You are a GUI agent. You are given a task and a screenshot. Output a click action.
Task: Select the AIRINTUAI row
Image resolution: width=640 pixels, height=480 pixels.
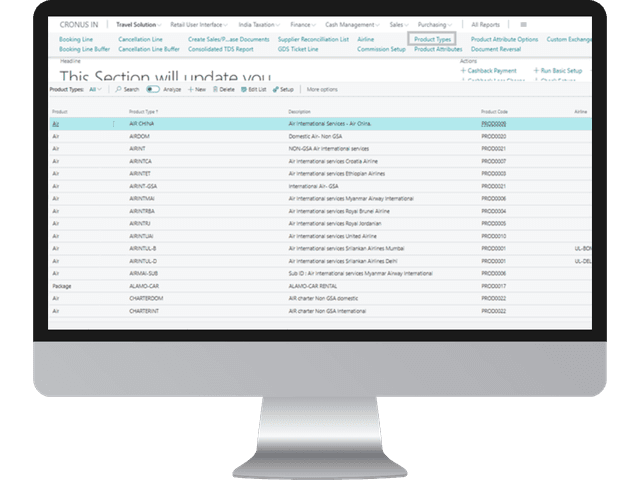[x=320, y=236]
